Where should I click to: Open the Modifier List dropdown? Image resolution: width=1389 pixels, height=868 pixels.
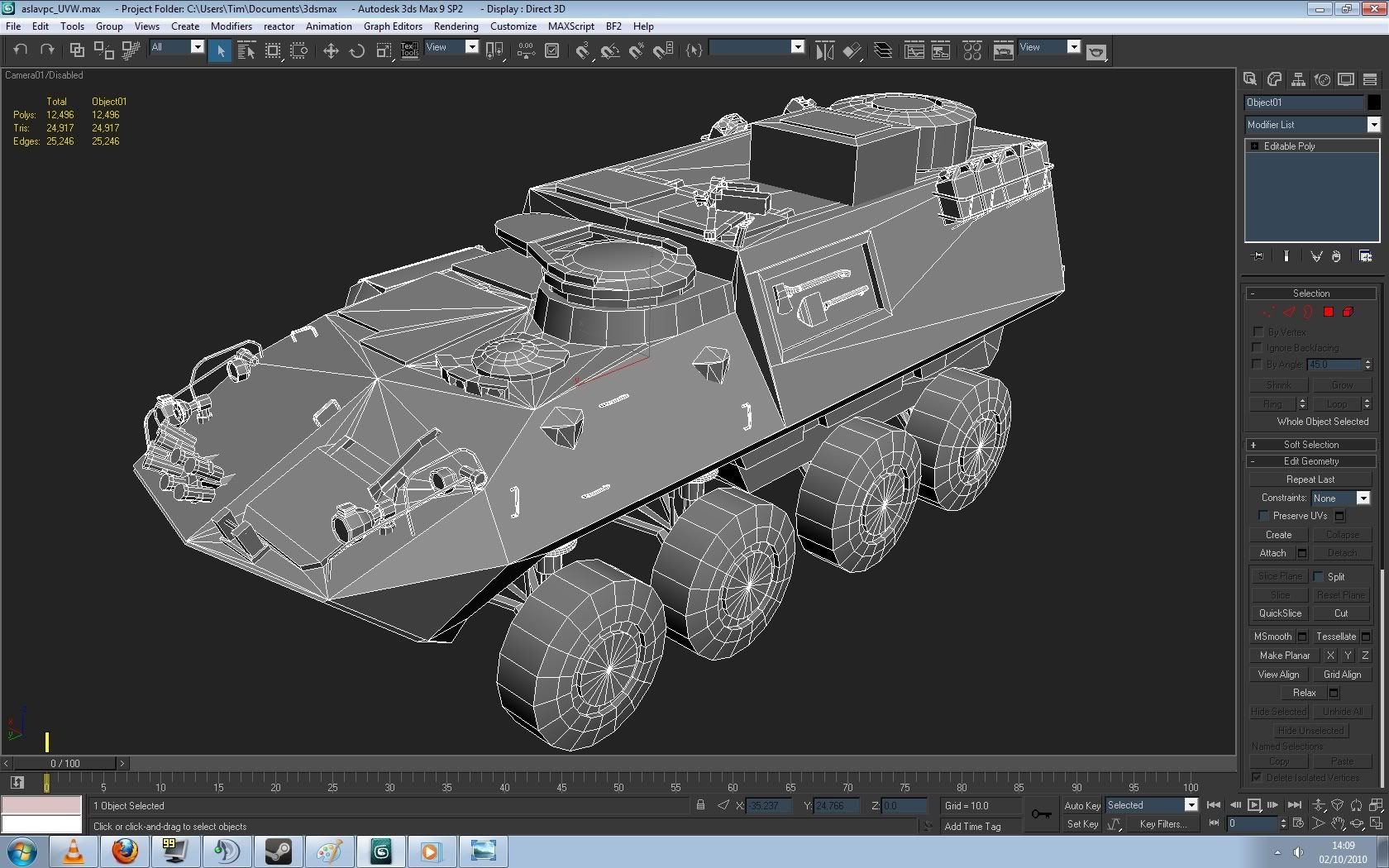(1373, 125)
